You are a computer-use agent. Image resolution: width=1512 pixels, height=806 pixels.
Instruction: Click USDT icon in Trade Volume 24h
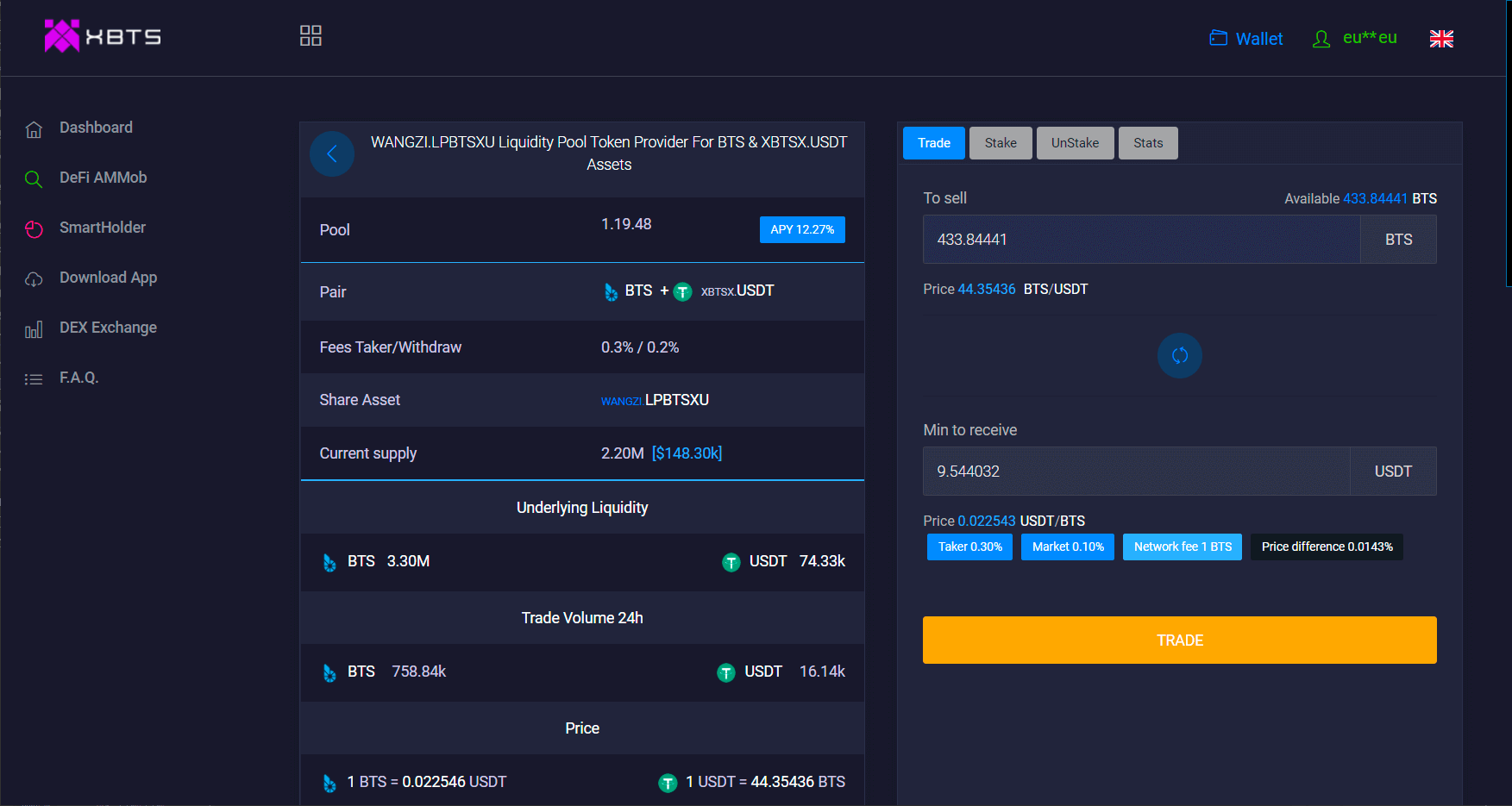(x=726, y=673)
